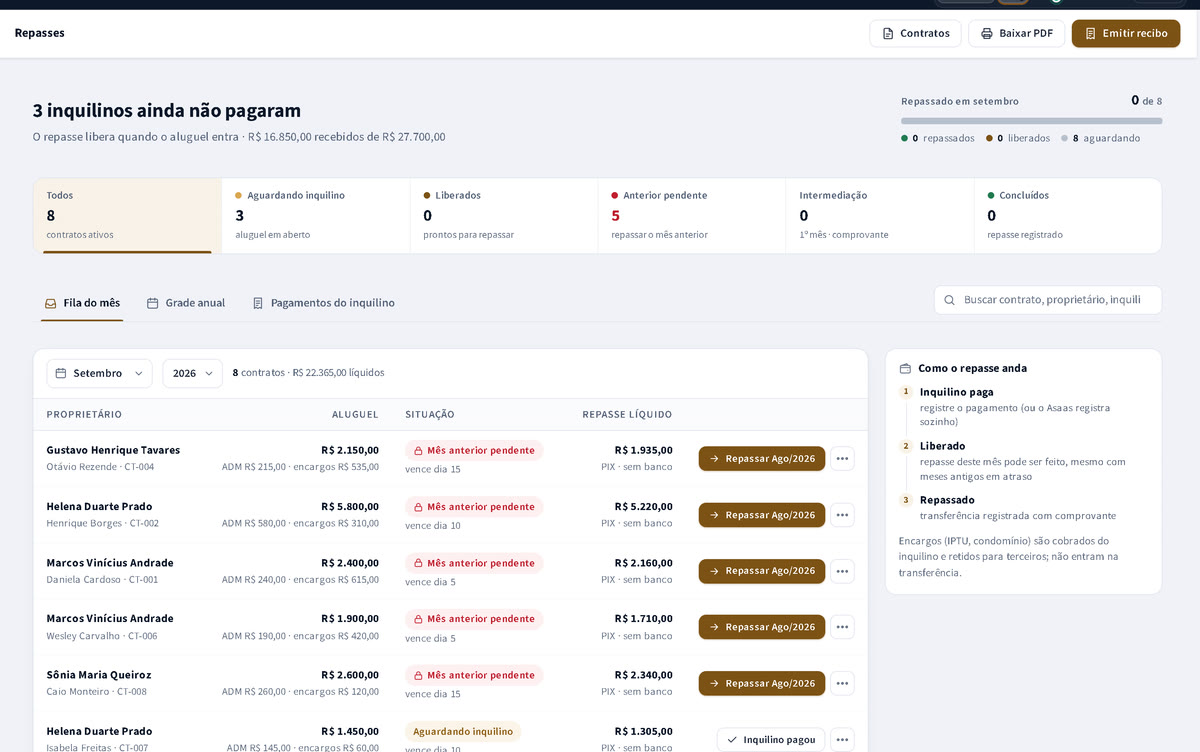Click rent value R$ 2.600,00
1200x752 pixels.
point(350,675)
